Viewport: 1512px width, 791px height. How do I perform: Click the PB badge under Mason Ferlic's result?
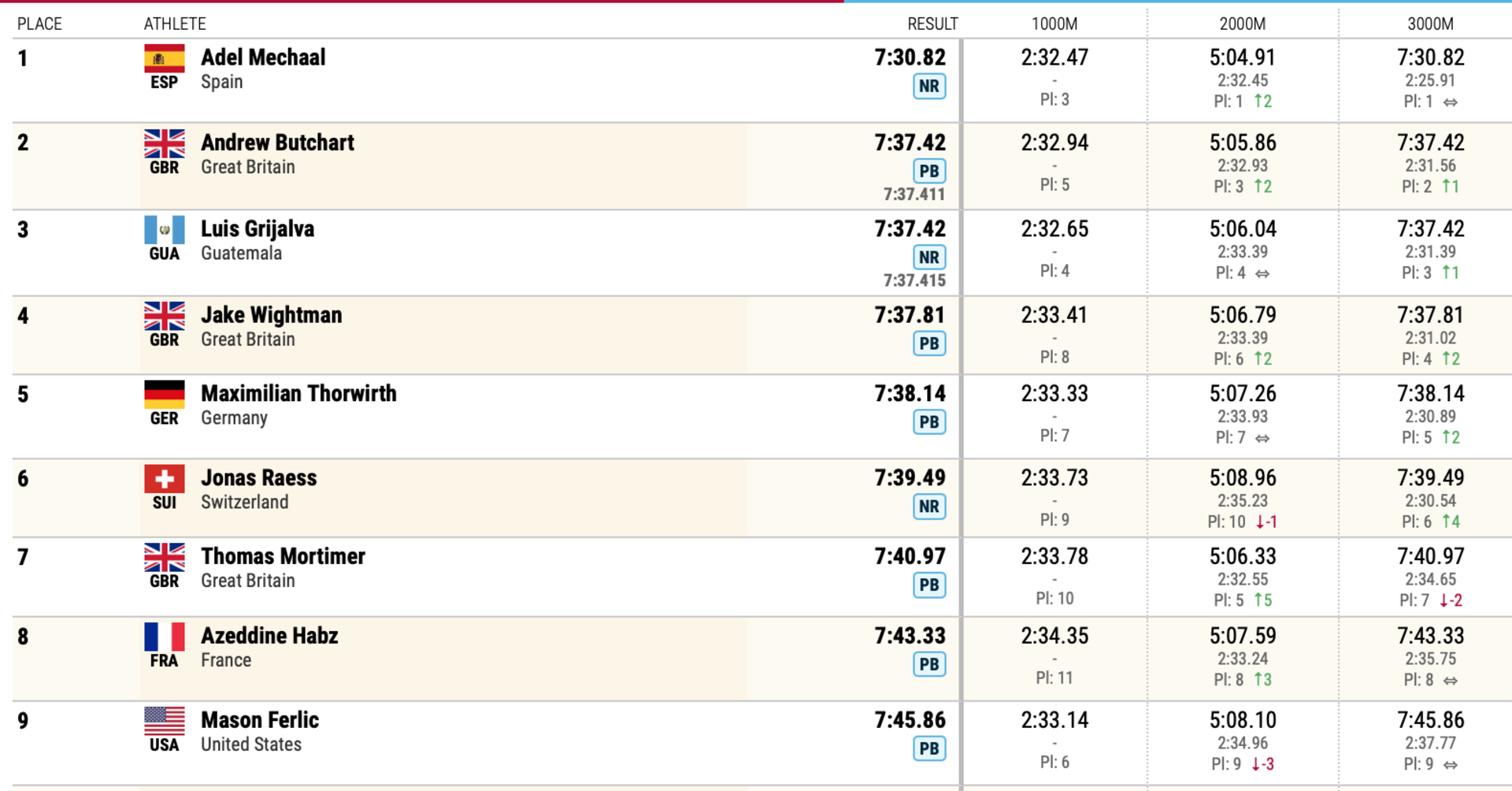pos(929,749)
